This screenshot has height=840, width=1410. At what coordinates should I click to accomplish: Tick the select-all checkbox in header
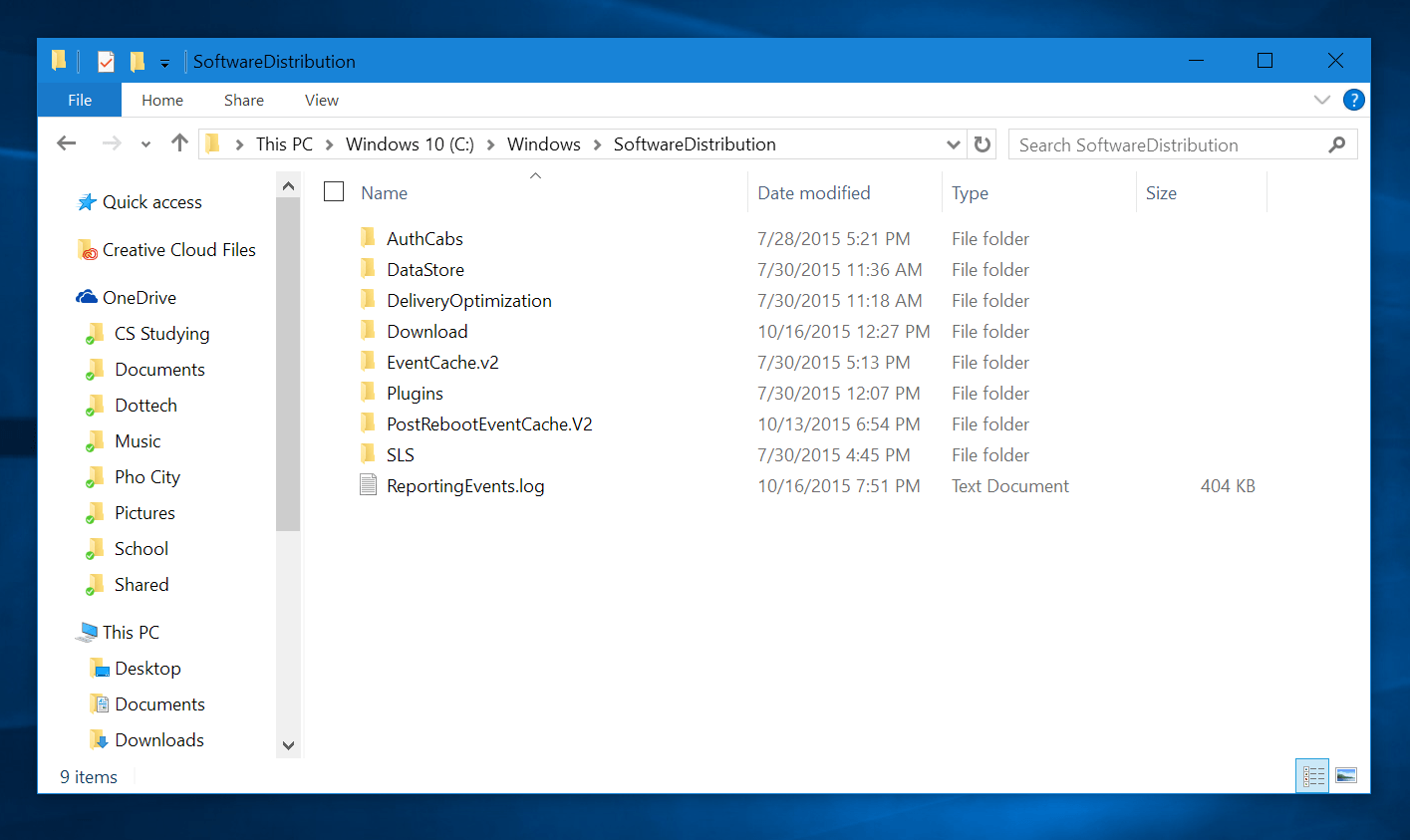(x=334, y=191)
